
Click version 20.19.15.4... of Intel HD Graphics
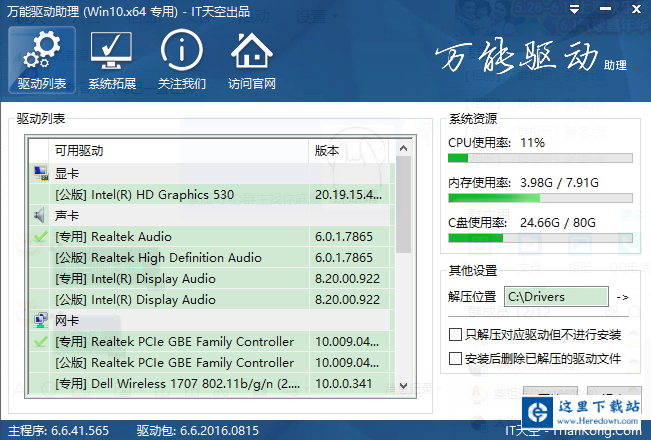pyautogui.click(x=348, y=194)
